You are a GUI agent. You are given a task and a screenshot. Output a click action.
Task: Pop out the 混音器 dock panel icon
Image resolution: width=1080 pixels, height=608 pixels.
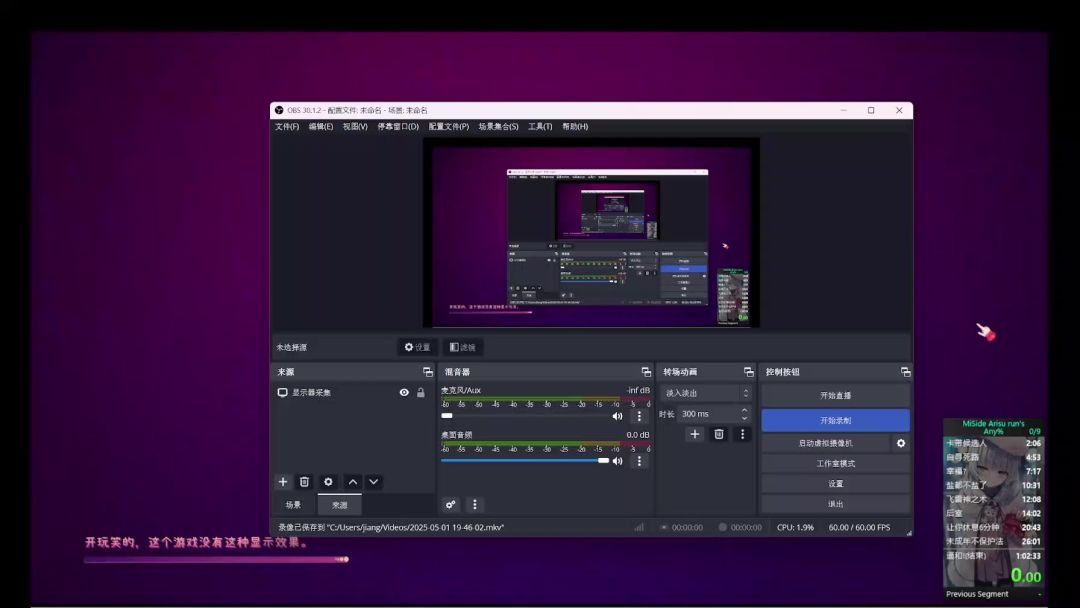(x=646, y=372)
